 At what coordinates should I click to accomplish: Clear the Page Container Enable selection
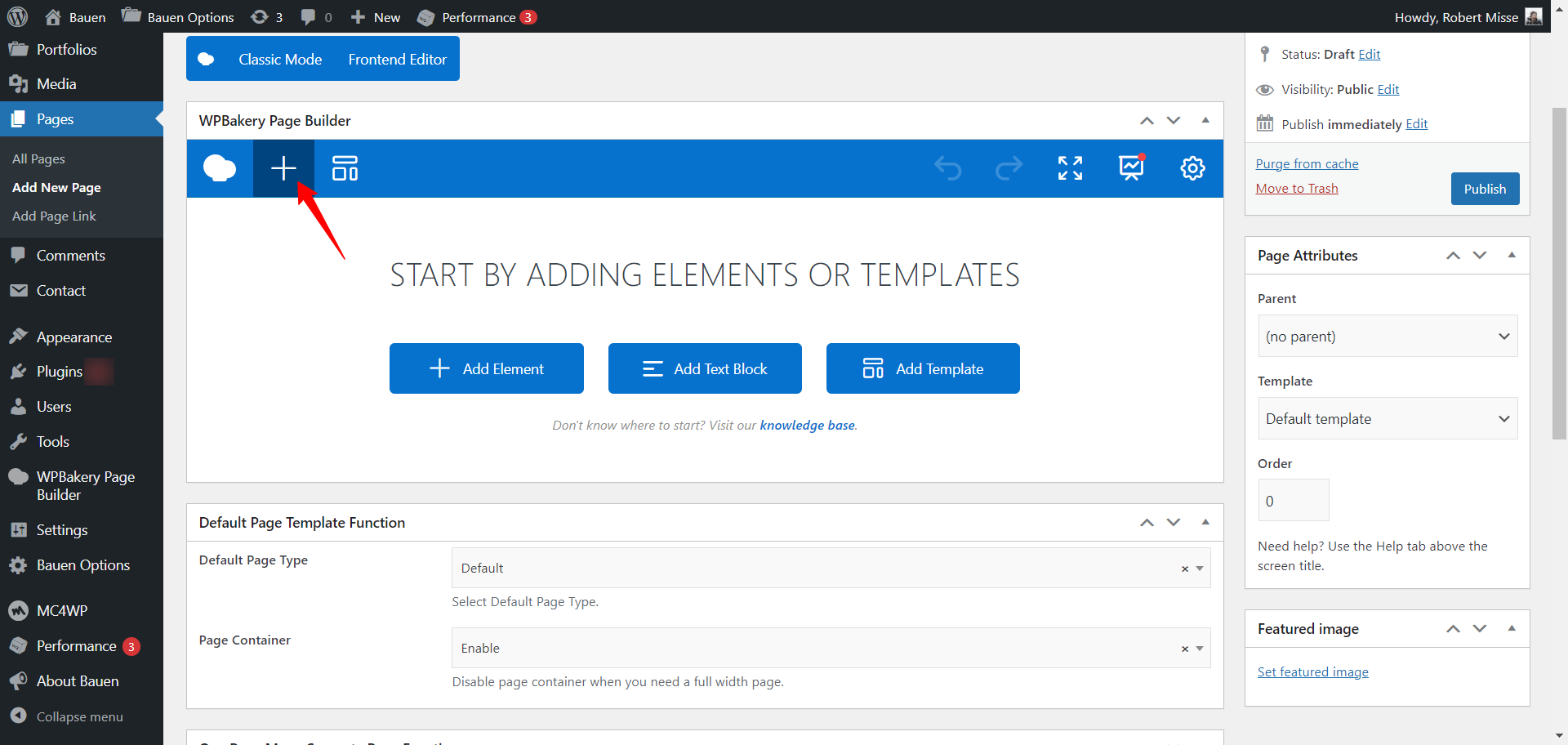1184,649
